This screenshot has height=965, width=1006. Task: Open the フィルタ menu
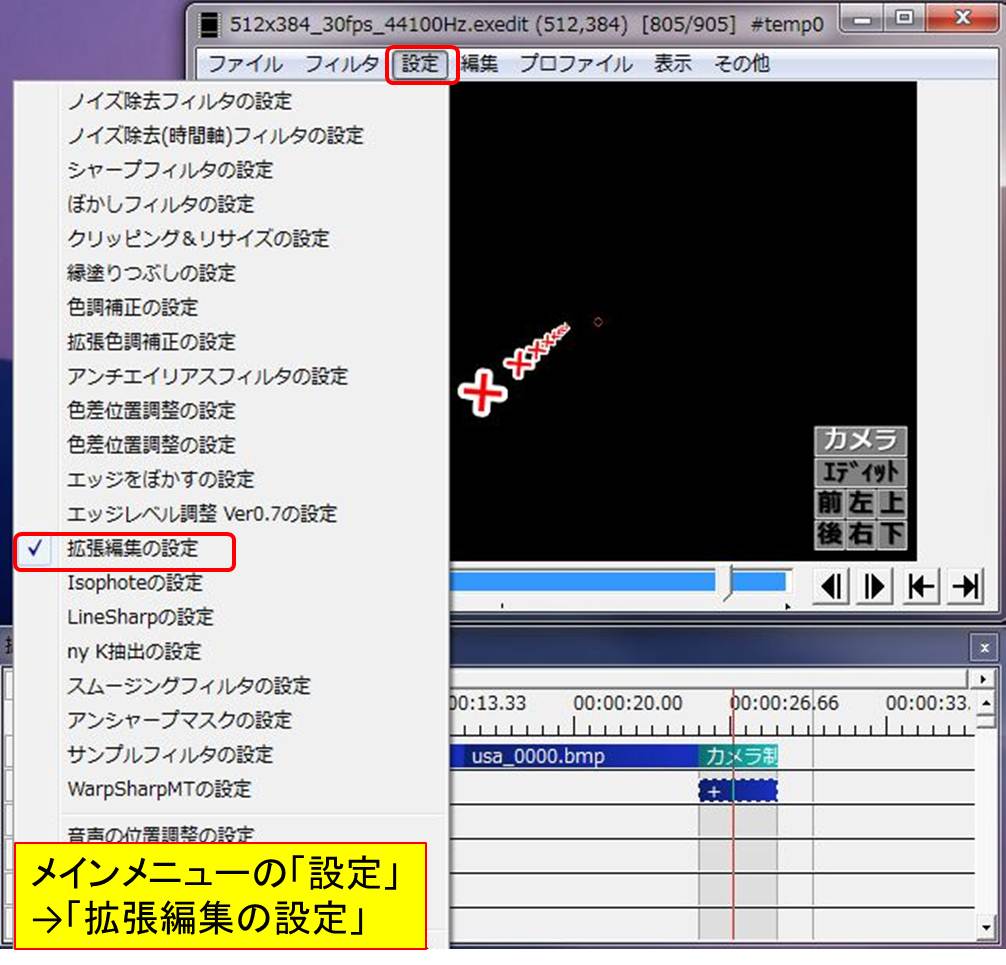point(341,64)
